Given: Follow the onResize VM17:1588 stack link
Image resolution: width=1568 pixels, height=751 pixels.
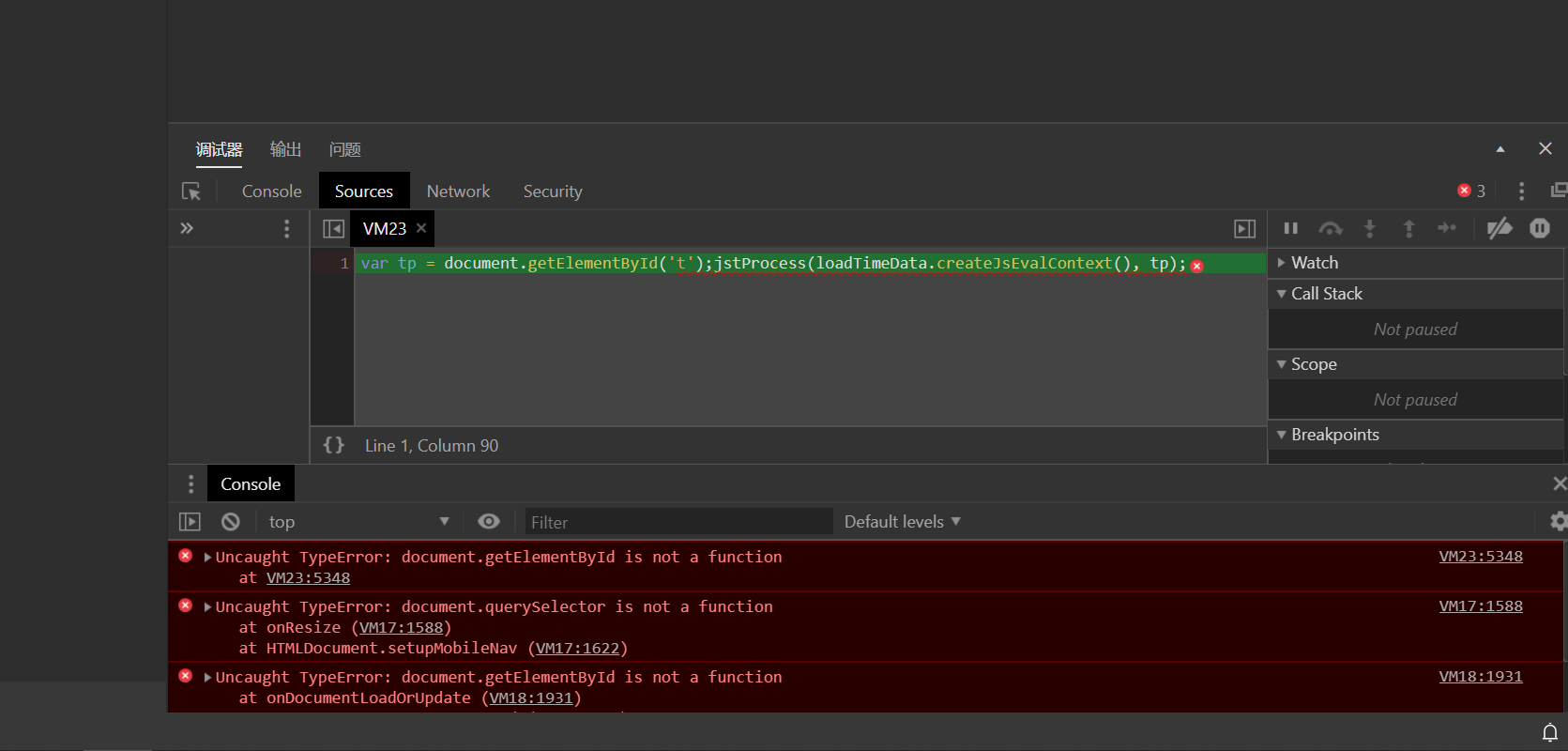Looking at the screenshot, I should pos(401,628).
